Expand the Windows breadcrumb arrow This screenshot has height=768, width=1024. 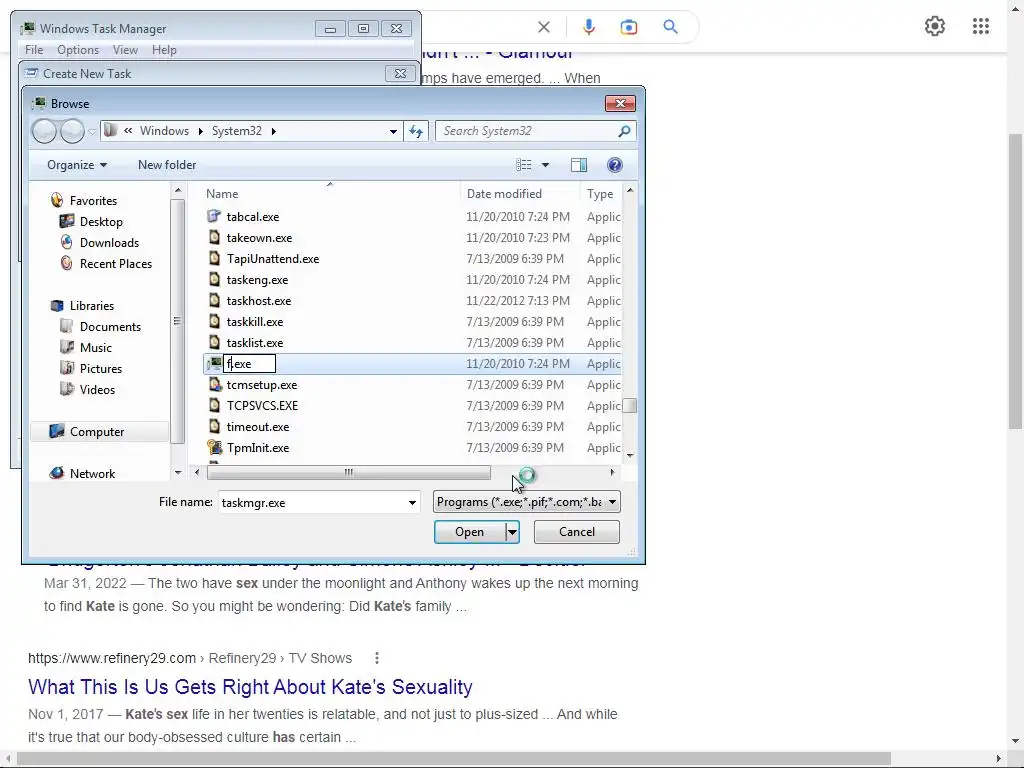tap(200, 131)
